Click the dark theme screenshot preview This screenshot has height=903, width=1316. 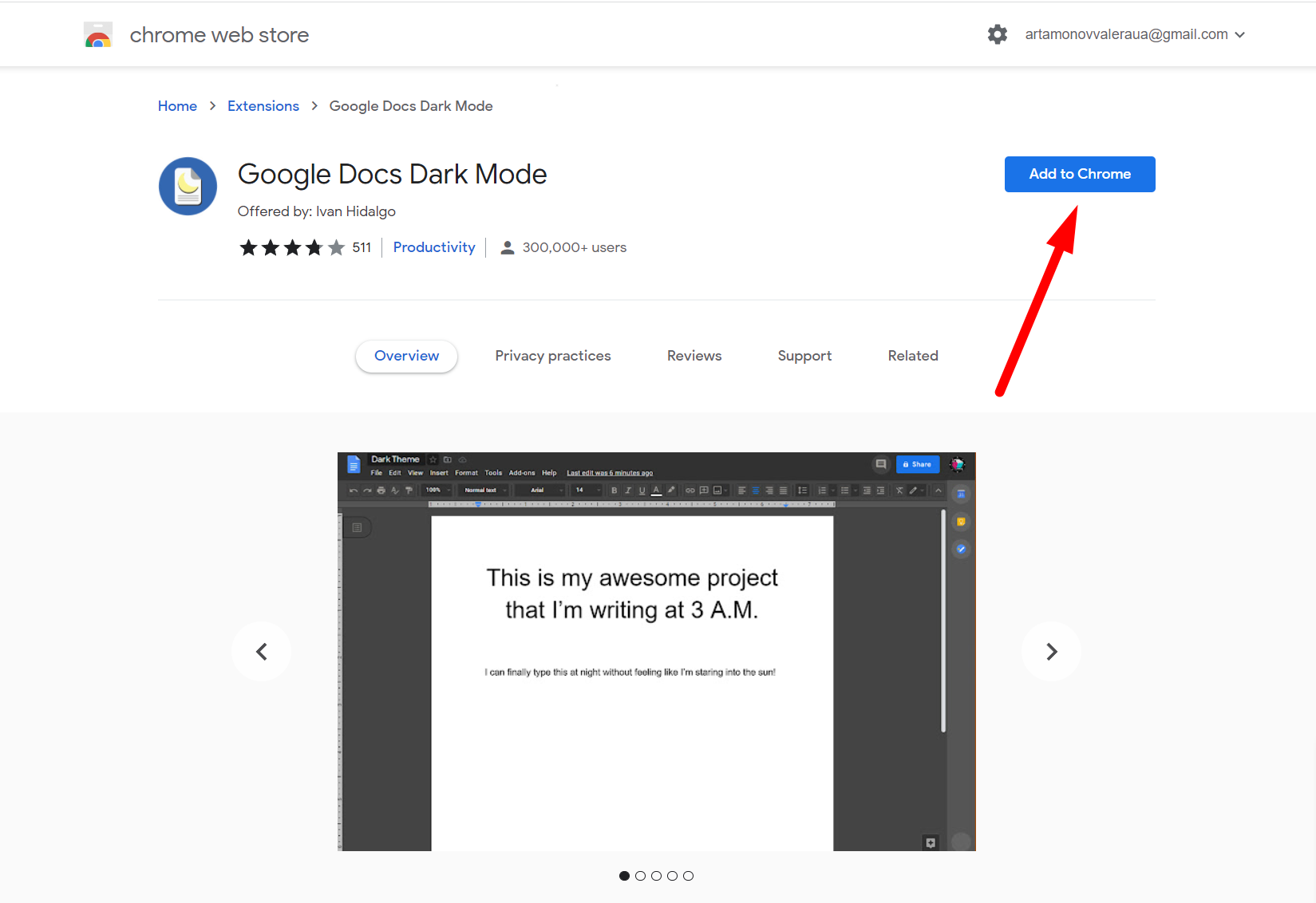tap(656, 651)
